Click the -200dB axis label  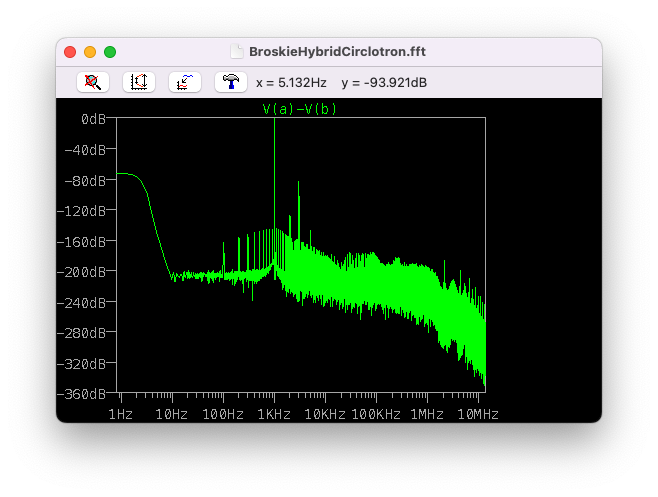tap(81, 272)
